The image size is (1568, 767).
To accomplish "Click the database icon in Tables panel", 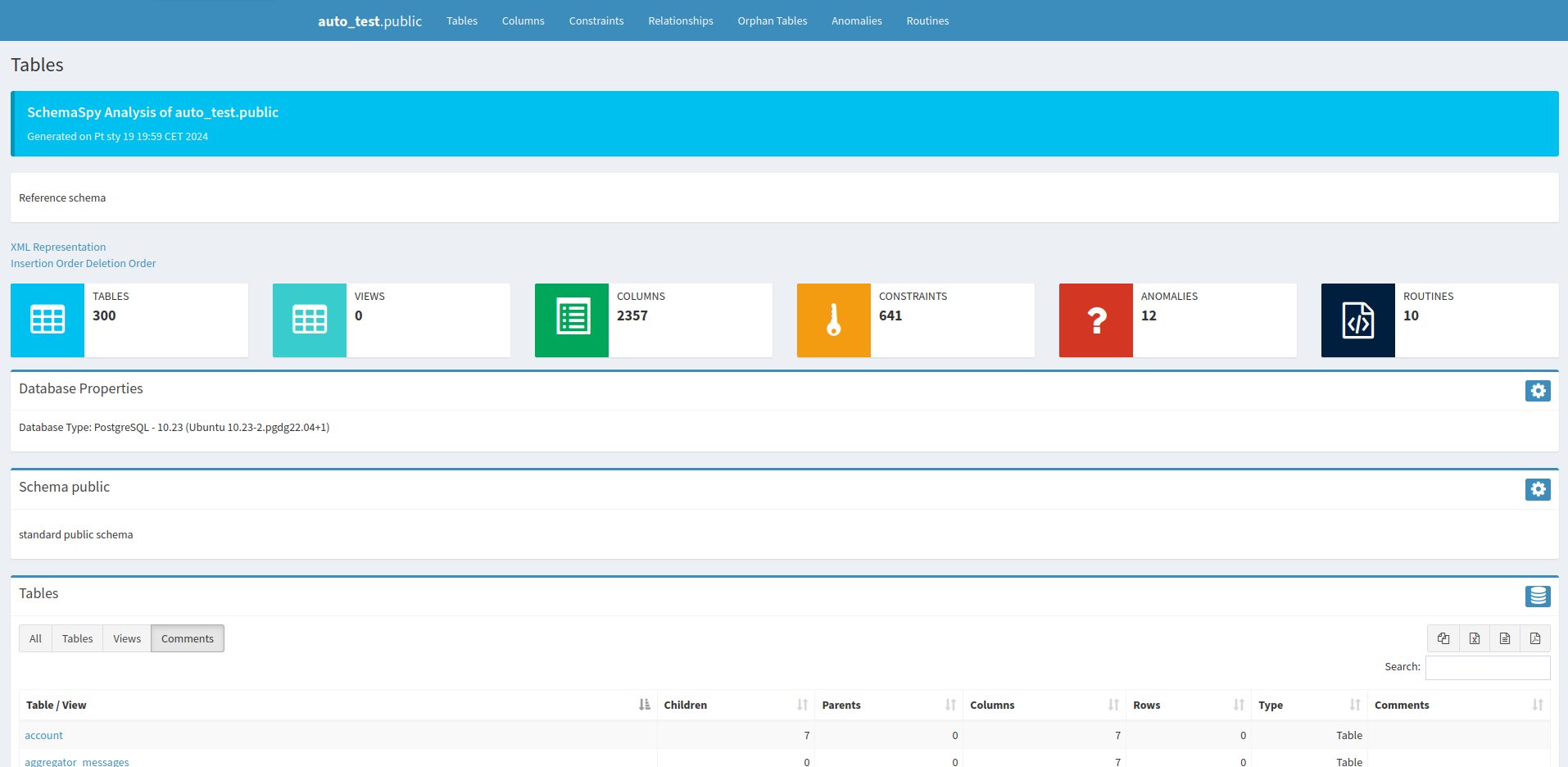I will pos(1538,596).
